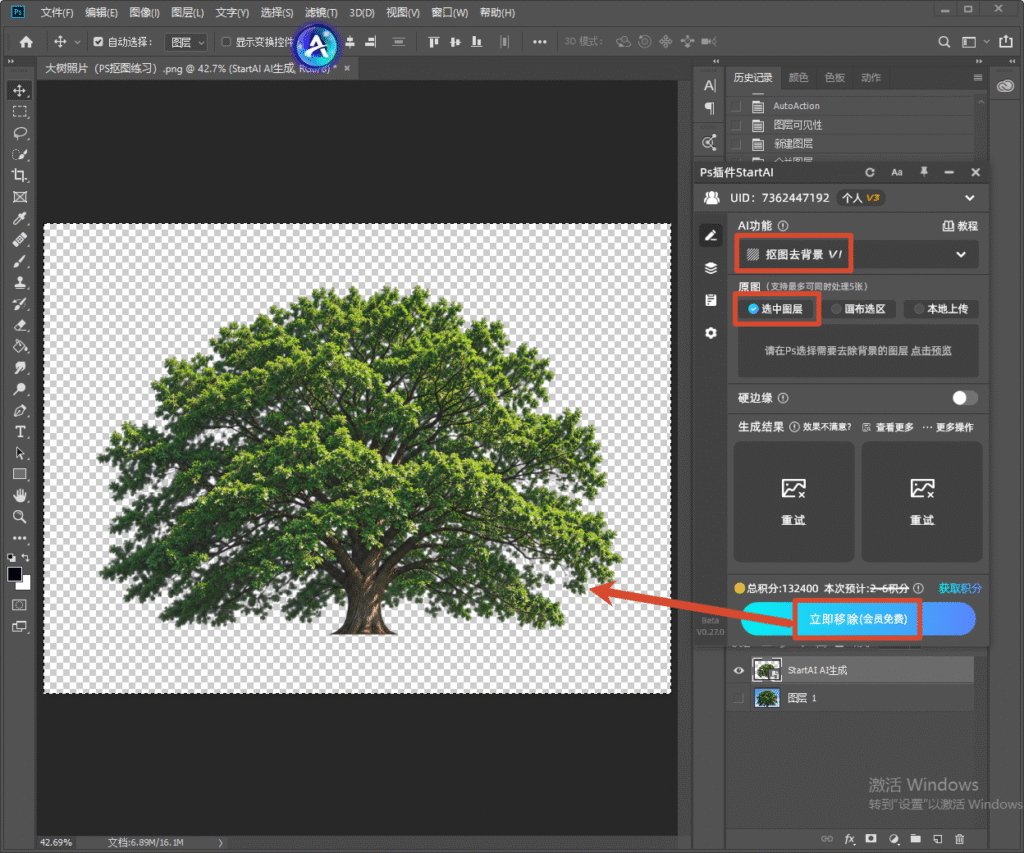Select the Move tool

tap(20, 90)
